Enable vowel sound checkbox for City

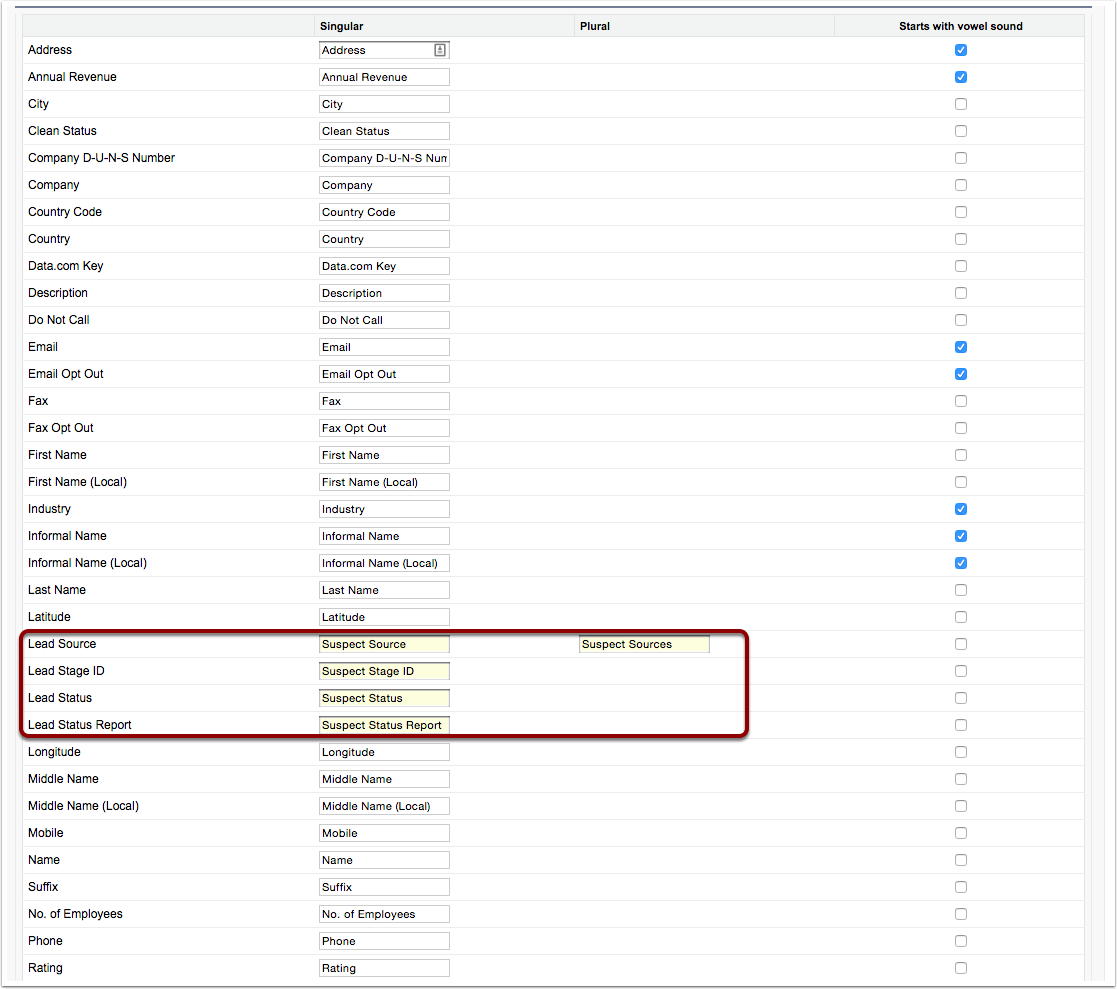coord(961,103)
